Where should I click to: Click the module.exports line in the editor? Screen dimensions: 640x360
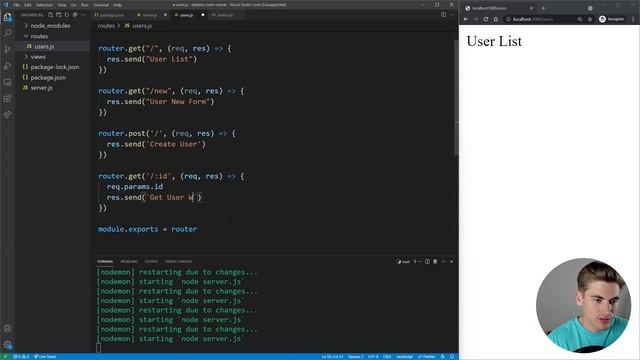click(147, 229)
